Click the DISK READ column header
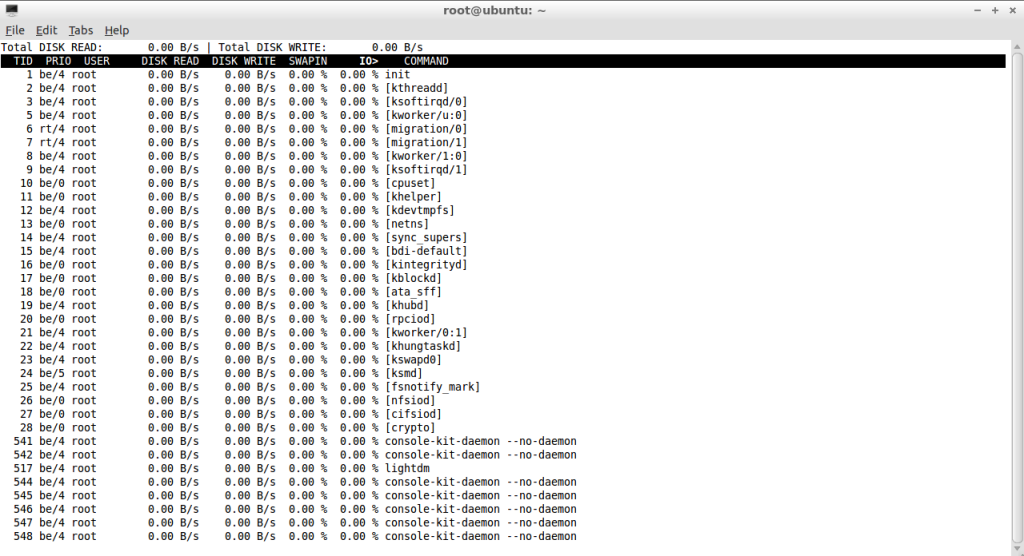Screen dimensions: 1024x556 click(170, 61)
